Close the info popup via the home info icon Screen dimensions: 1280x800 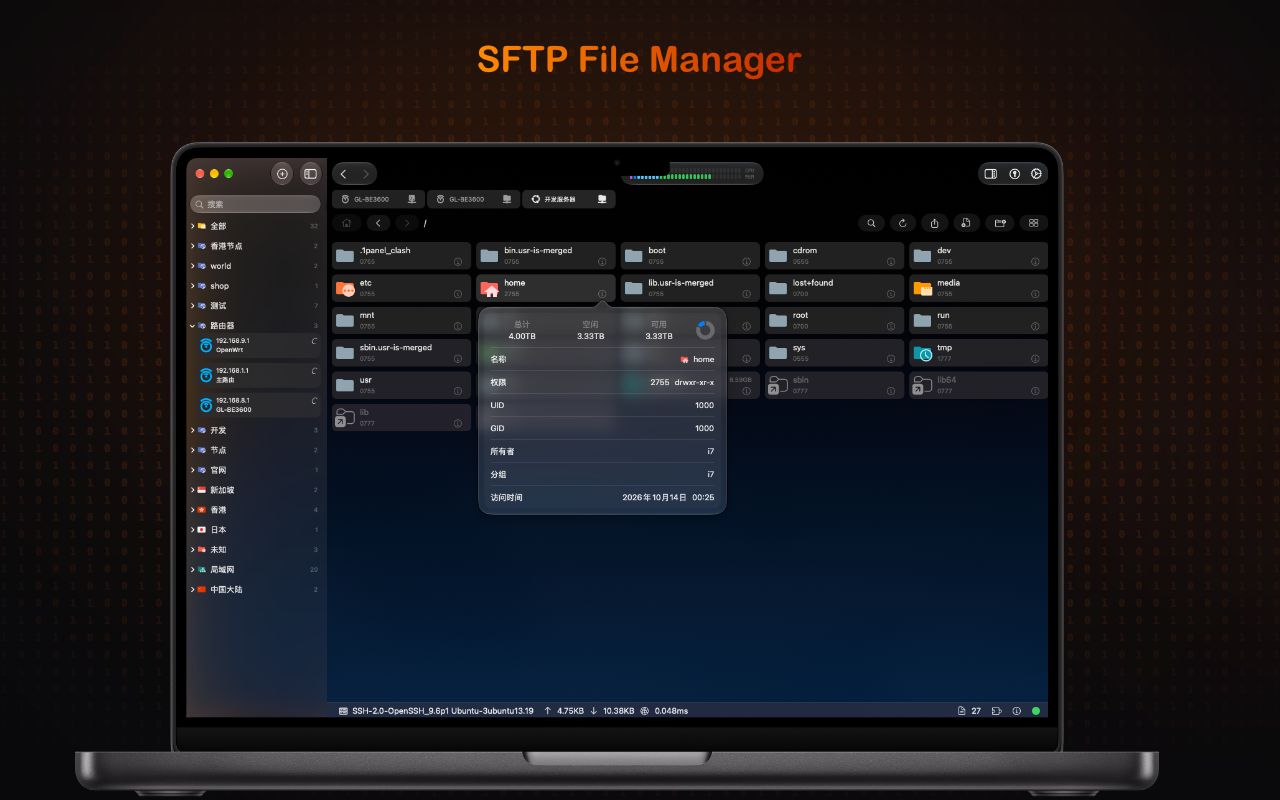602,294
